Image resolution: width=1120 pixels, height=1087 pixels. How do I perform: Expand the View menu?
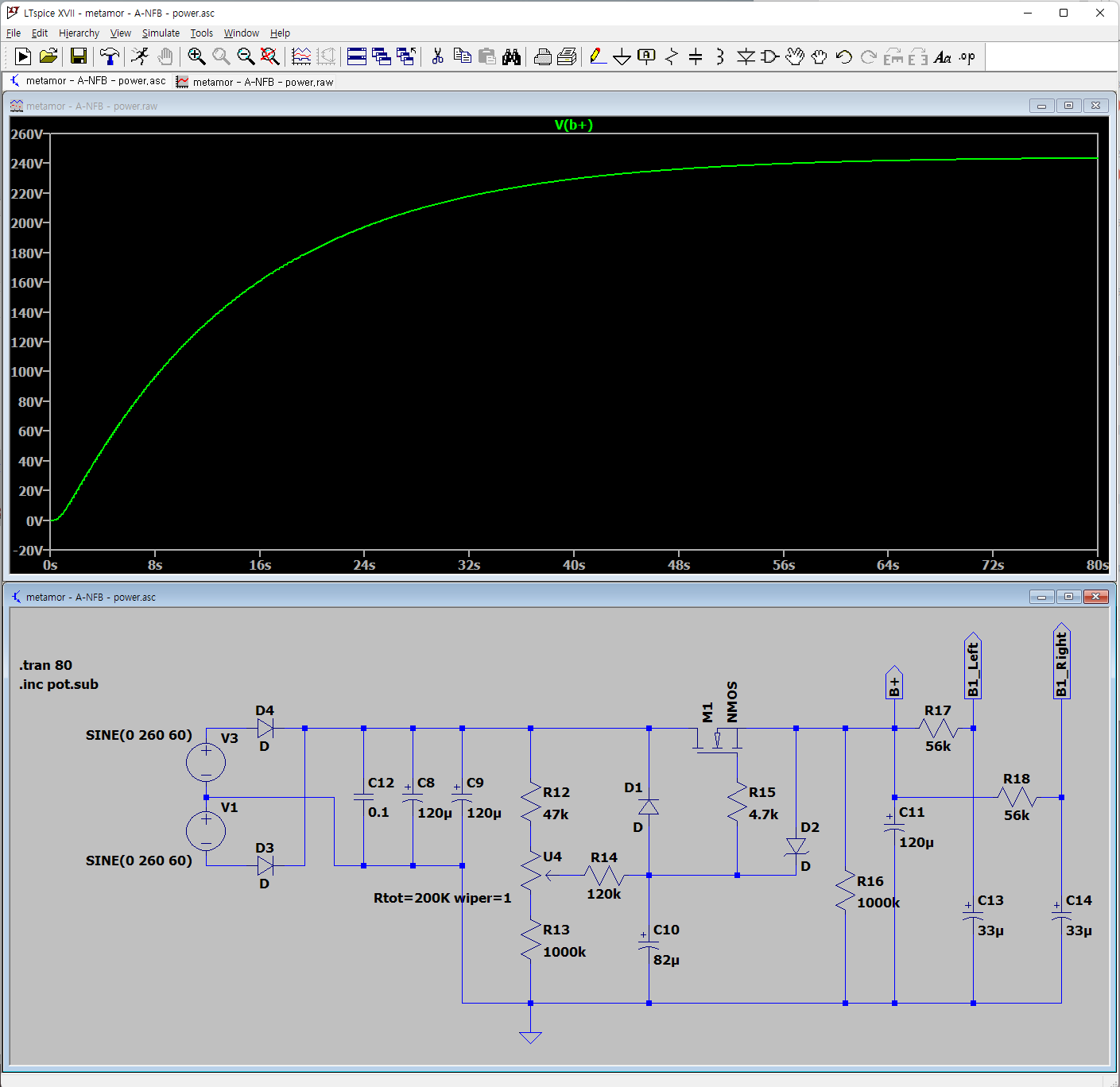point(120,33)
